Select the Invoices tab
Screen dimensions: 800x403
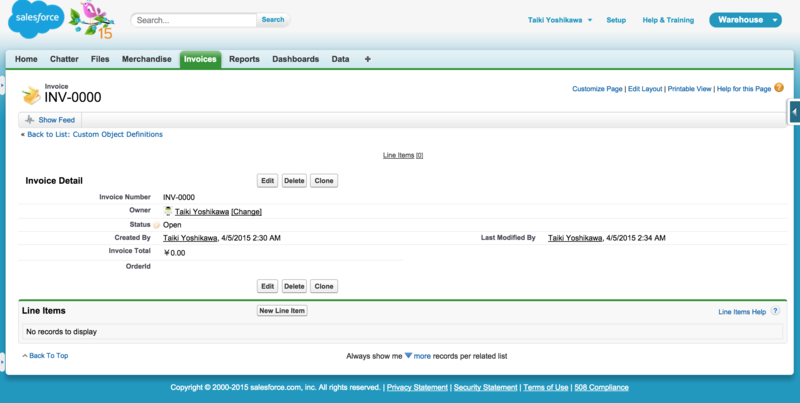(x=200, y=59)
